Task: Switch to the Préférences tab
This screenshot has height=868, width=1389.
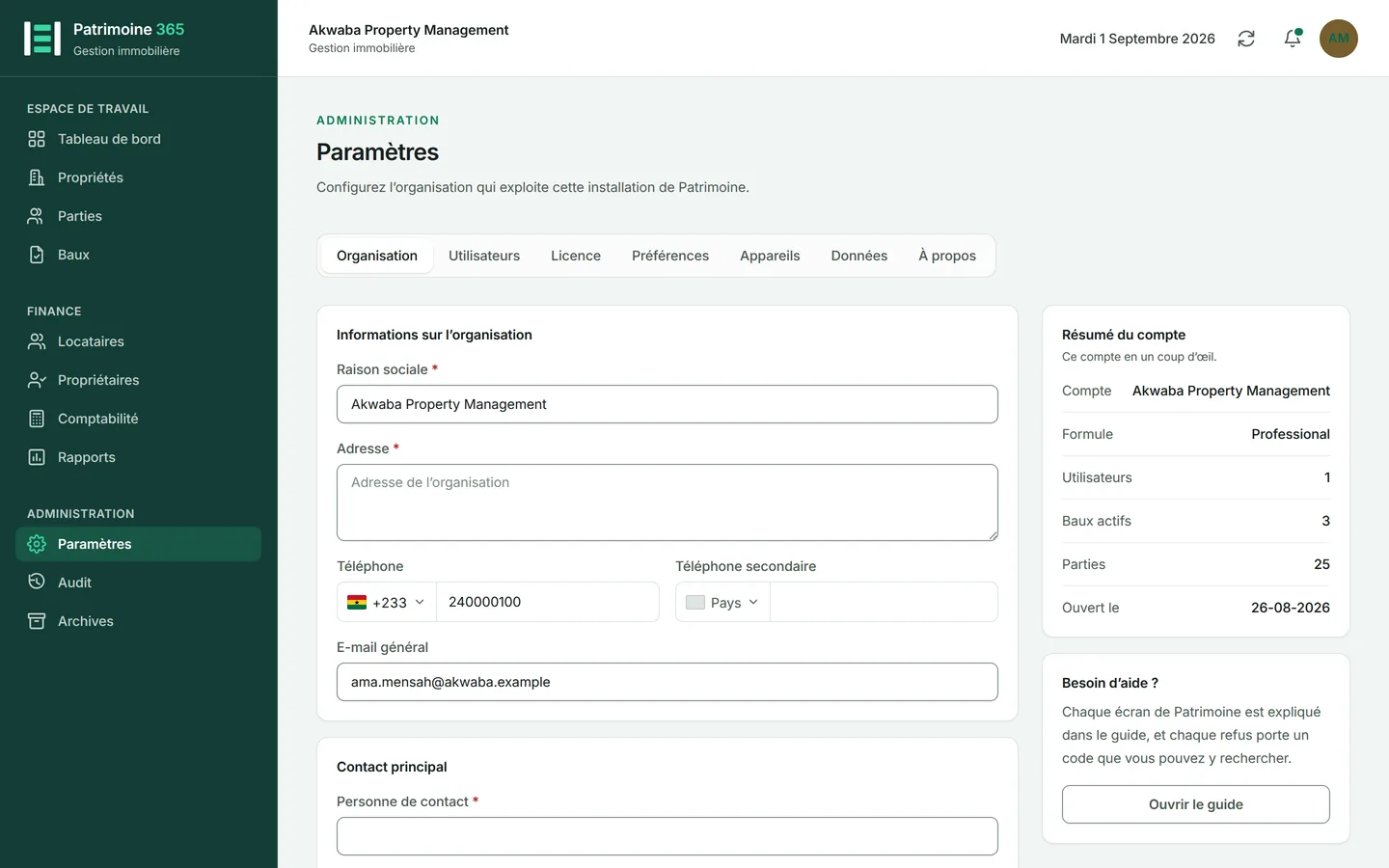Action: tap(670, 256)
